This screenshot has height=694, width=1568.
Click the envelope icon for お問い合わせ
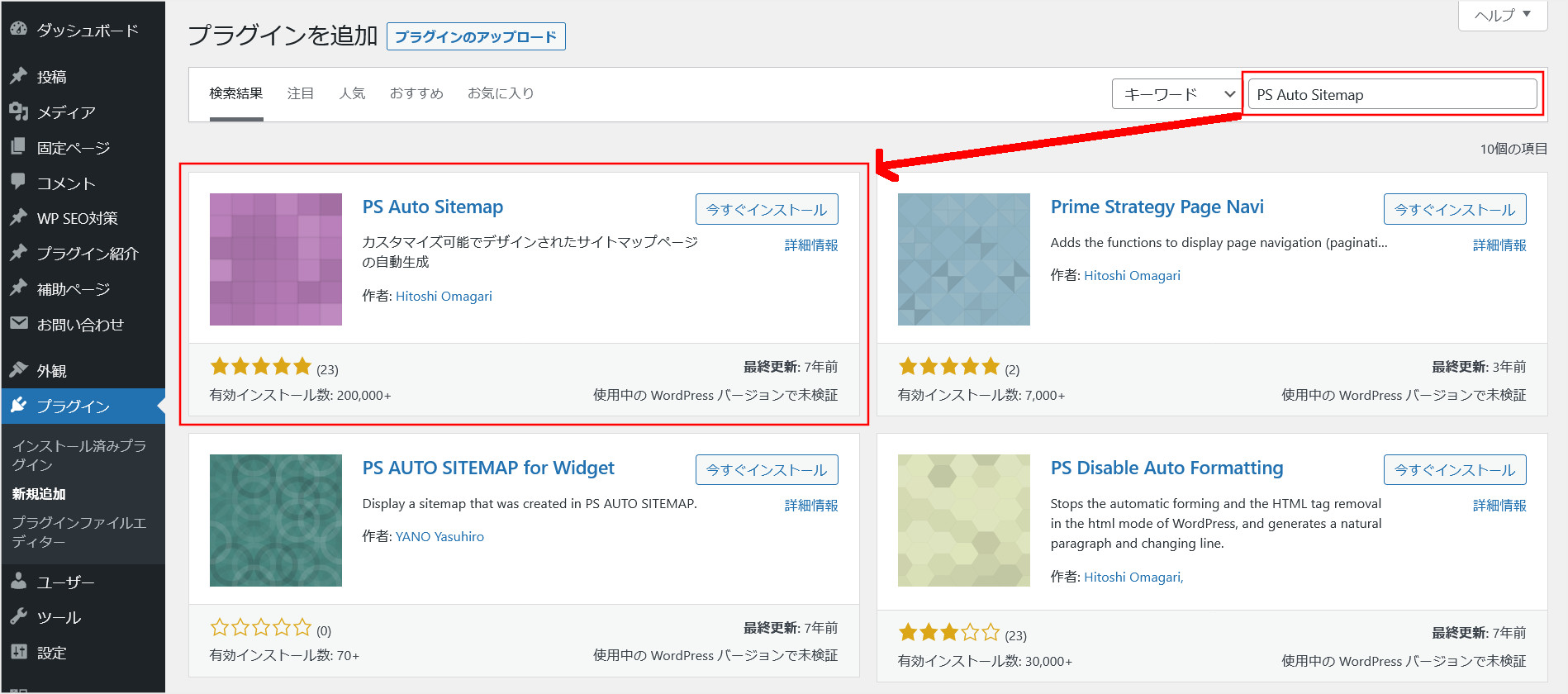18,323
